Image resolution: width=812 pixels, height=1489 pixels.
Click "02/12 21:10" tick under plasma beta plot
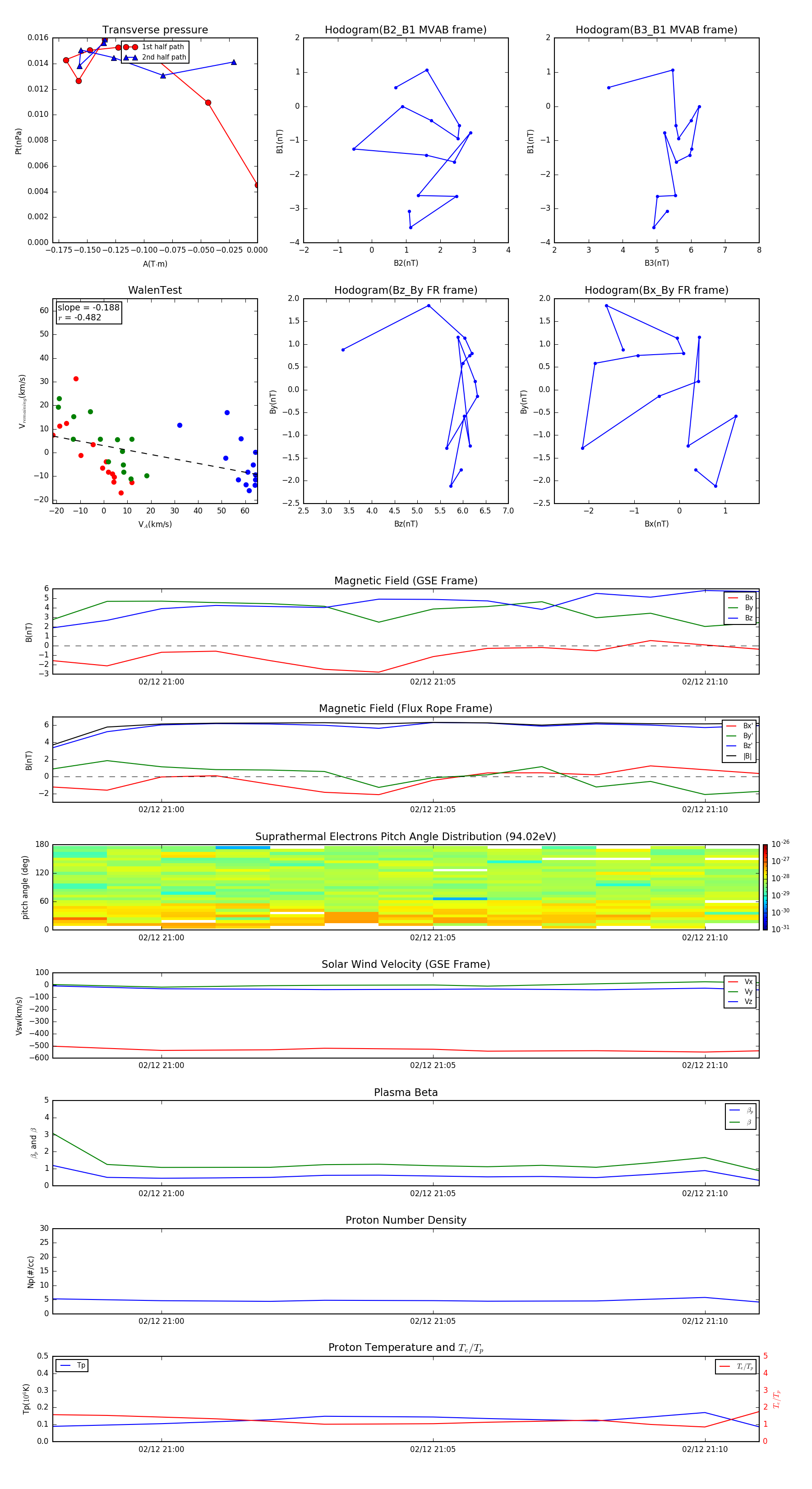coord(705,1193)
